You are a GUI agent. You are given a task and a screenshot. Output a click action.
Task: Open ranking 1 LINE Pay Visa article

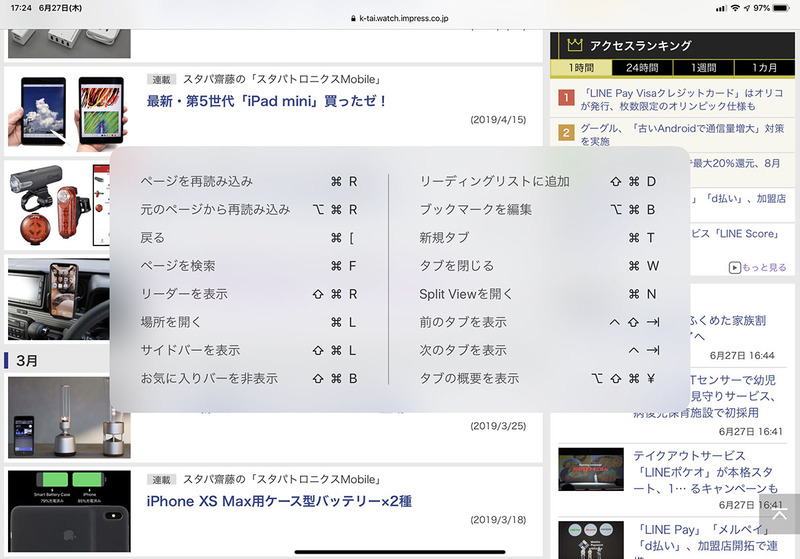682,99
